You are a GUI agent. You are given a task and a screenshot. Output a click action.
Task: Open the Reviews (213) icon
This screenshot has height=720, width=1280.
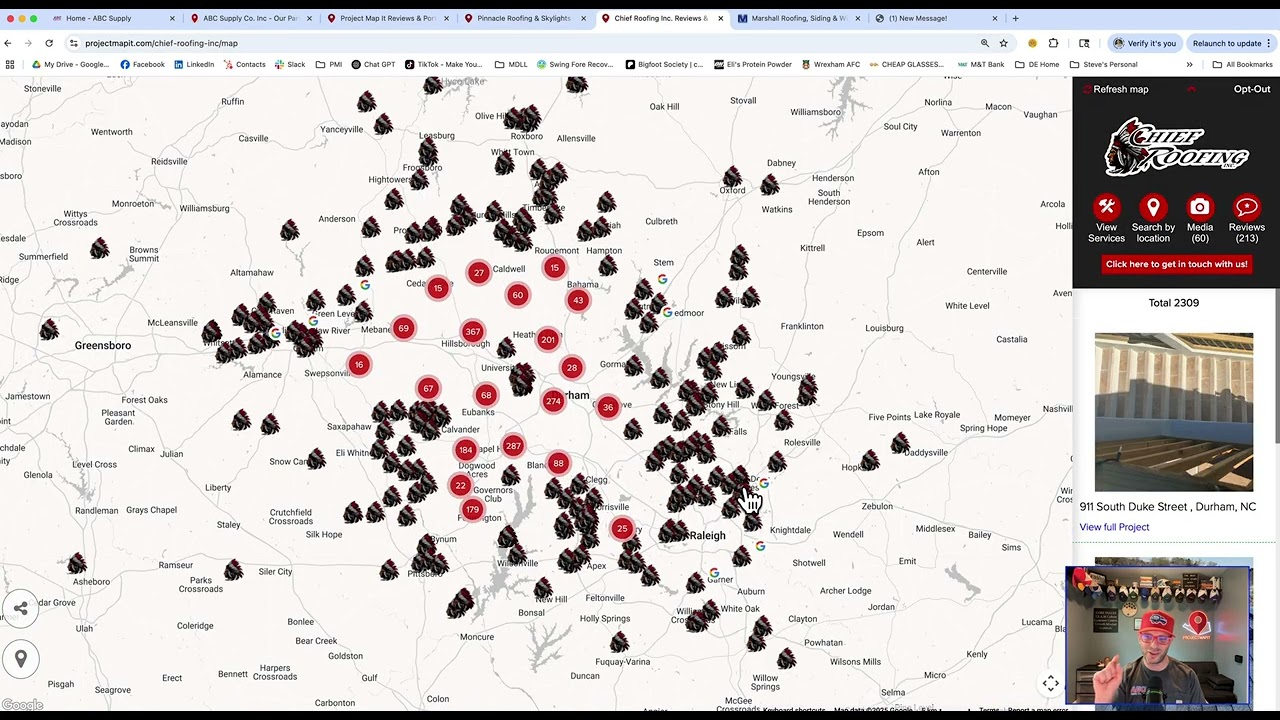[1247, 207]
